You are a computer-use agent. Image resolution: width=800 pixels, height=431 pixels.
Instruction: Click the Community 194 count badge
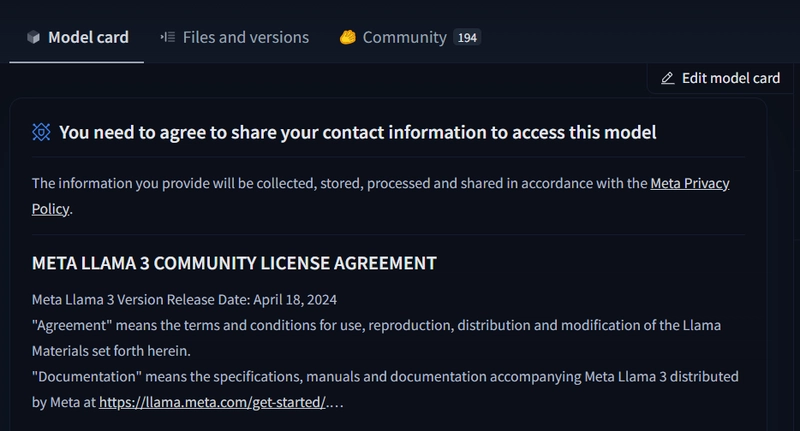click(467, 37)
